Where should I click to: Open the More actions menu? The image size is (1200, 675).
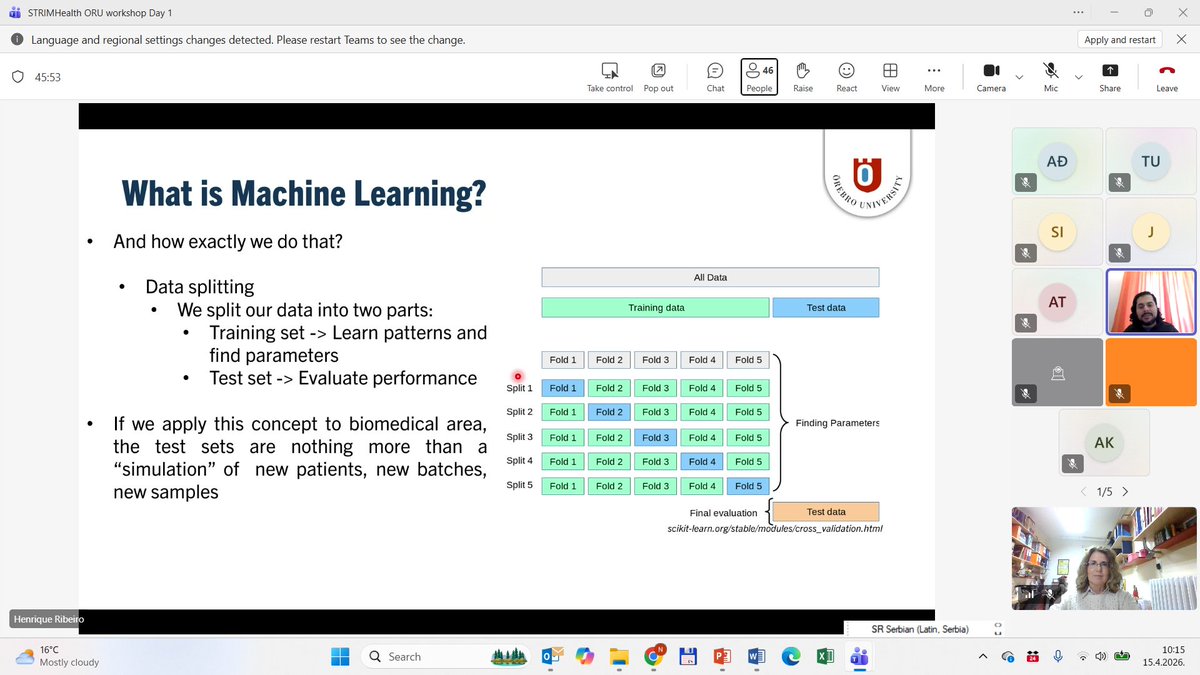point(934,78)
